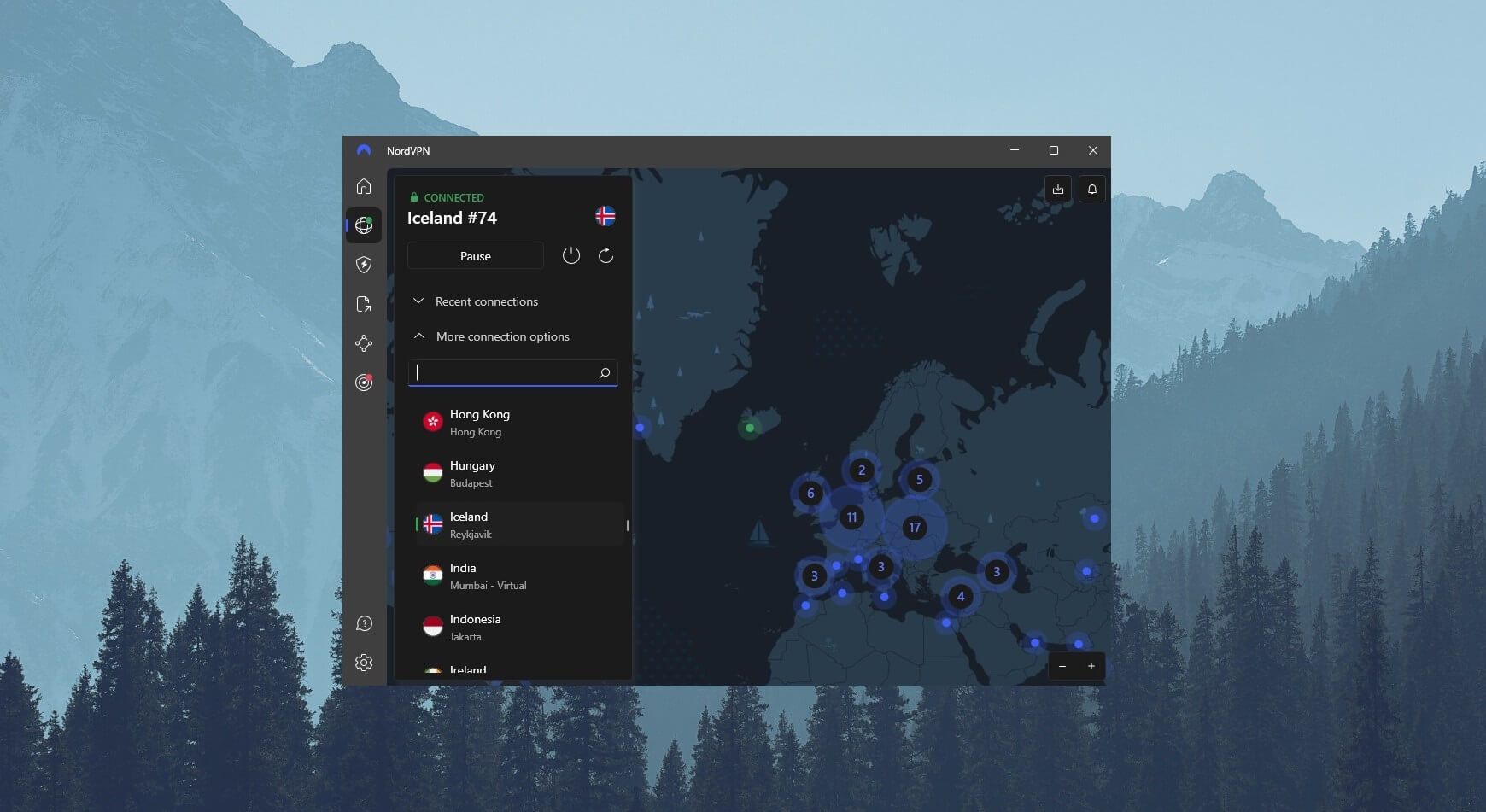1486x812 pixels.
Task: Open the settings gear icon
Action: pos(364,663)
